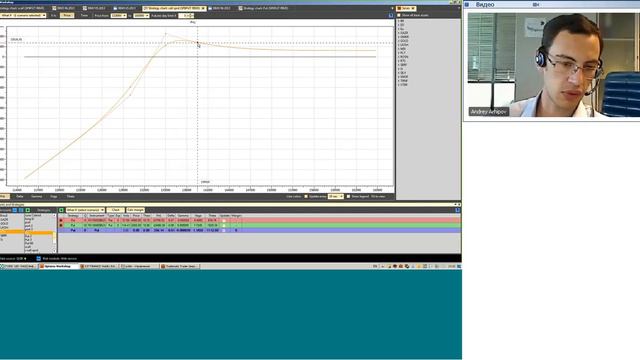Open the Tradematic Trader taskbar button

pos(180,266)
